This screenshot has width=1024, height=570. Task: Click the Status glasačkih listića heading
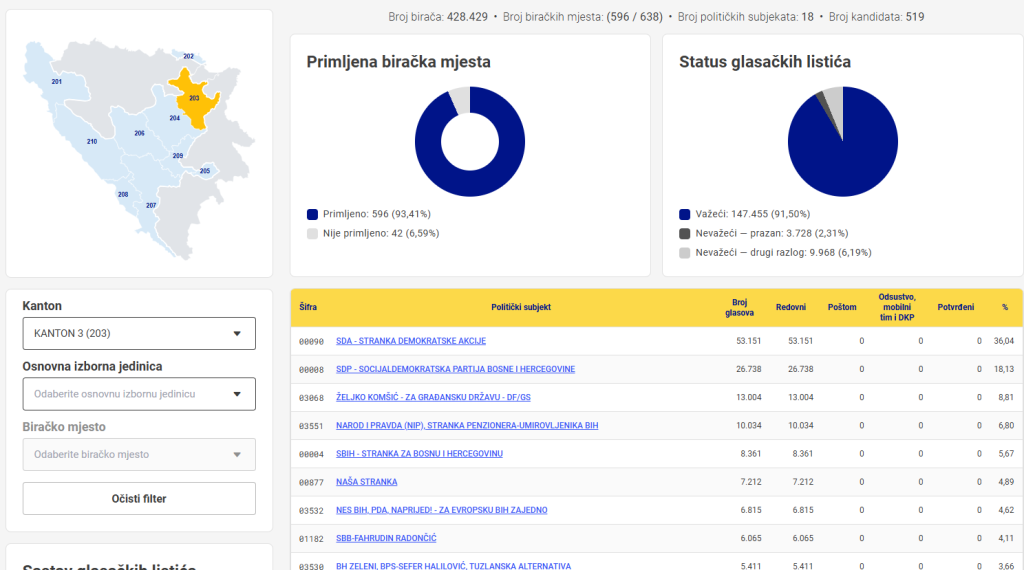[x=765, y=62]
